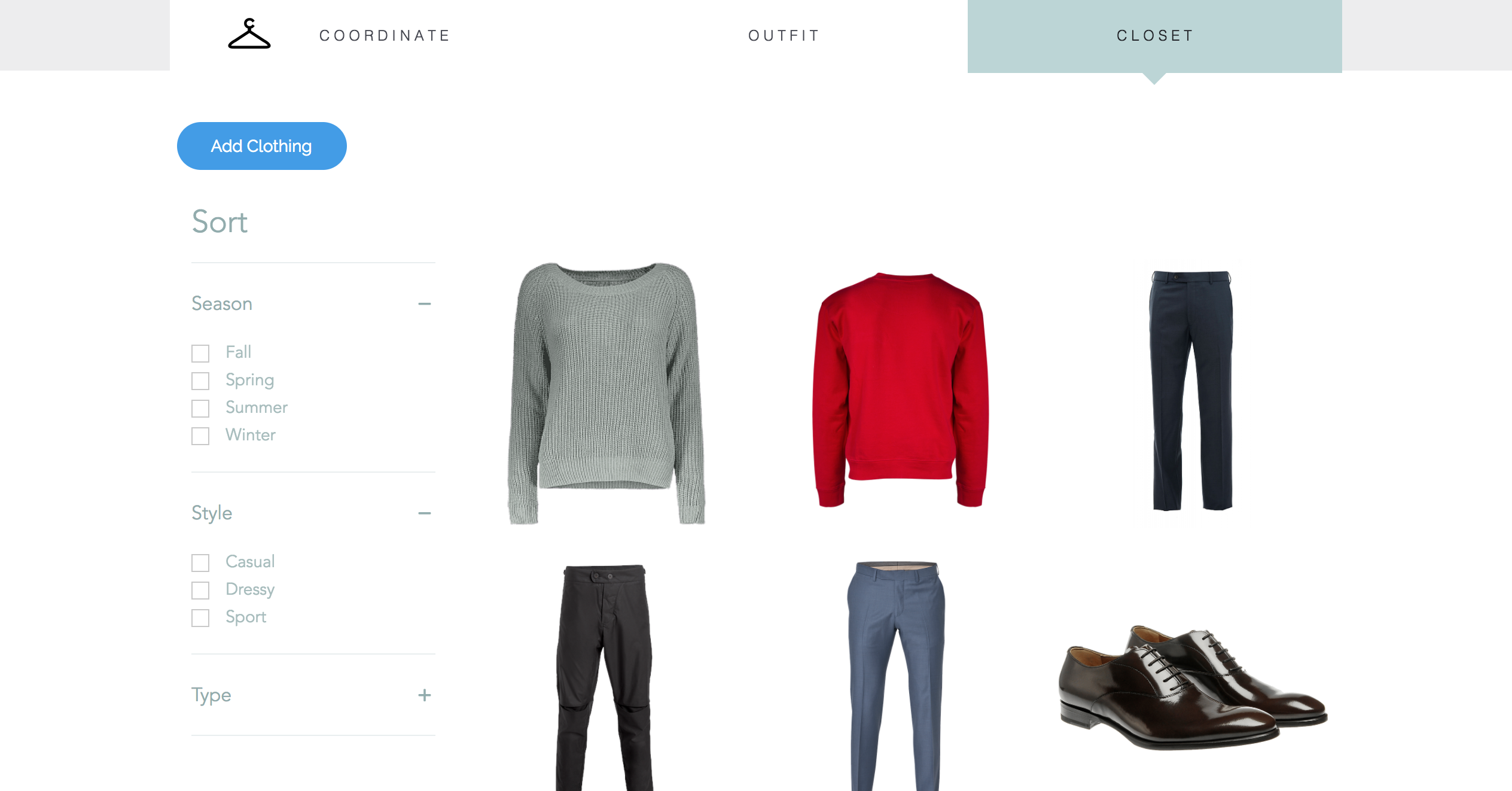Viewport: 1512px width, 791px height.
Task: Open the Coordinate tab
Action: point(385,36)
